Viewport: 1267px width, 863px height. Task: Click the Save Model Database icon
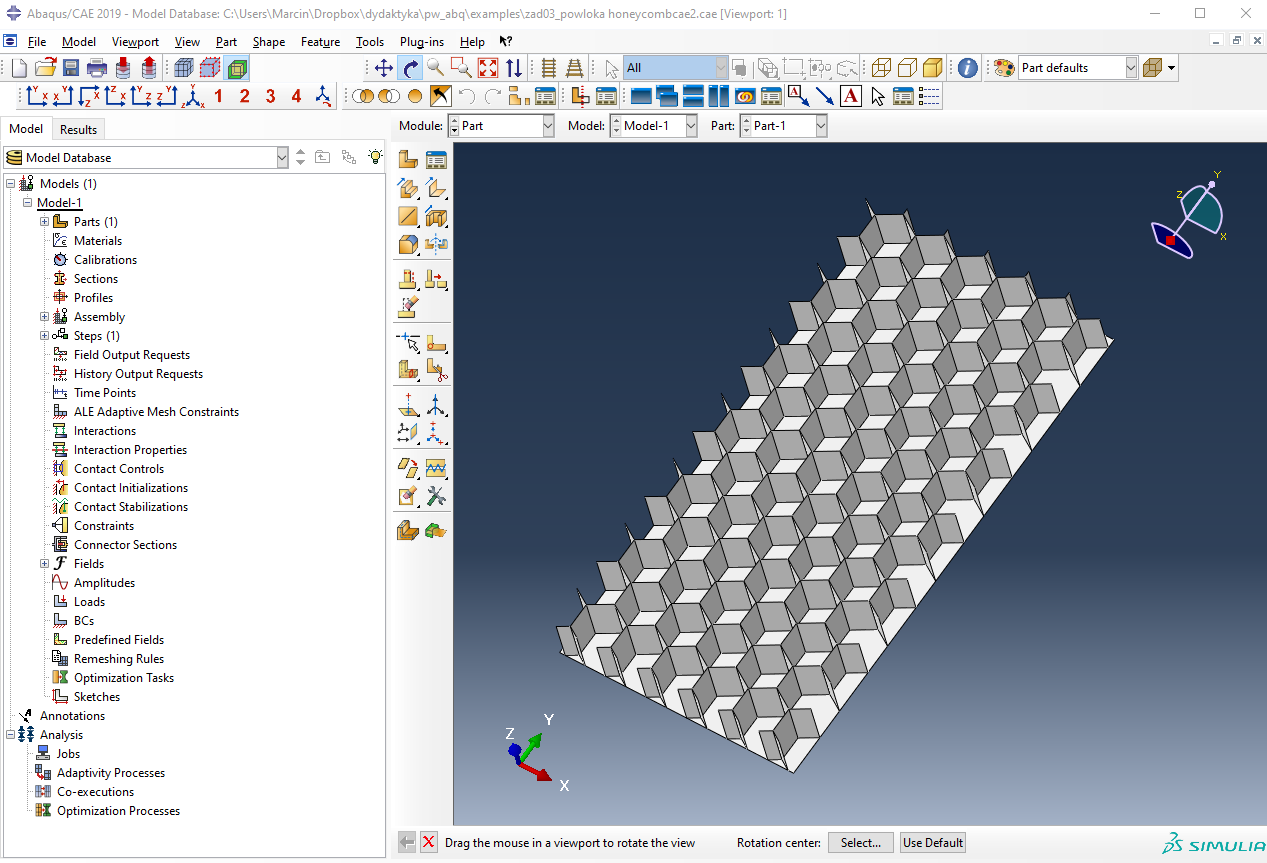pos(71,68)
